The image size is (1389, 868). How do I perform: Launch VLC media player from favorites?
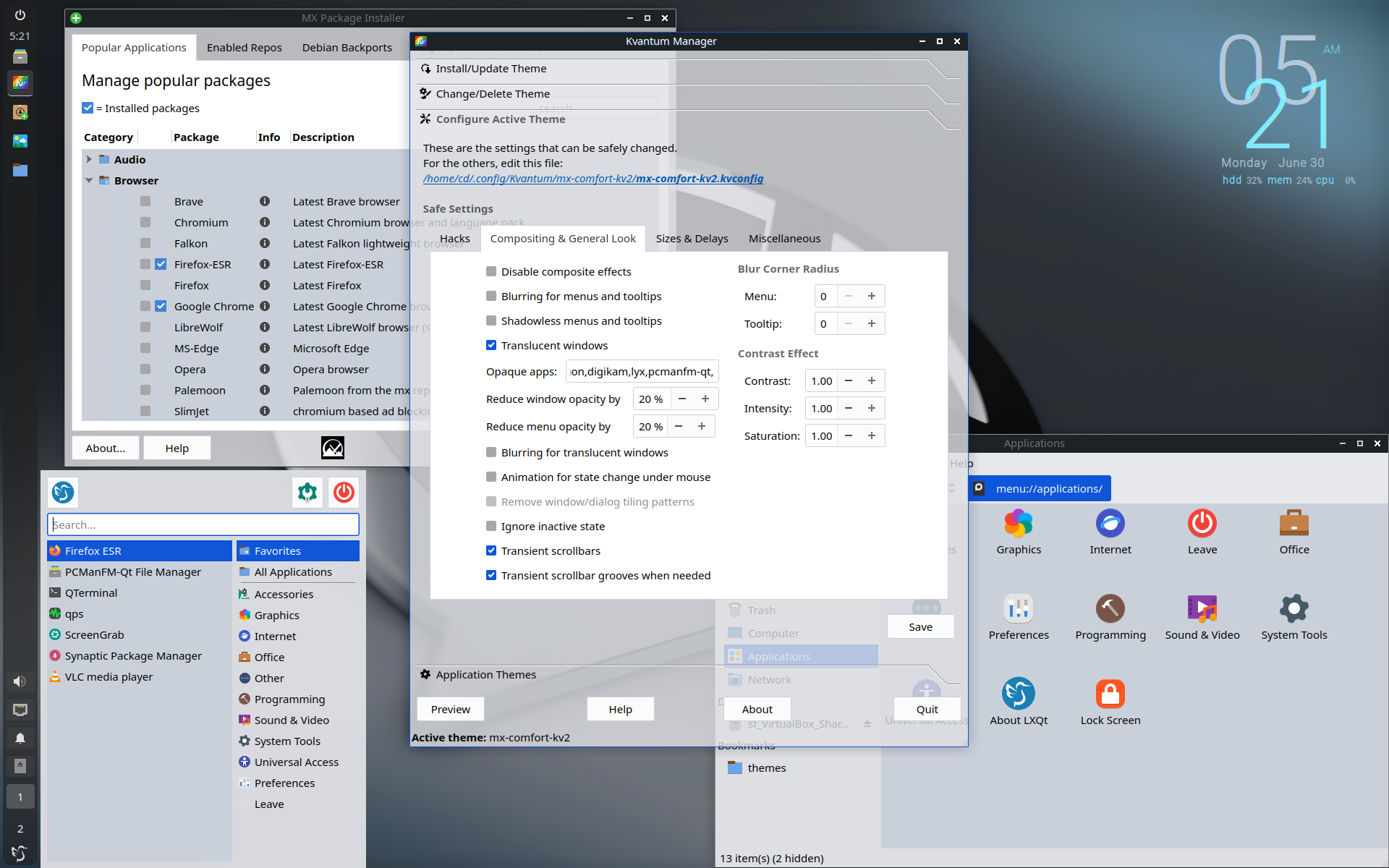tap(140, 676)
